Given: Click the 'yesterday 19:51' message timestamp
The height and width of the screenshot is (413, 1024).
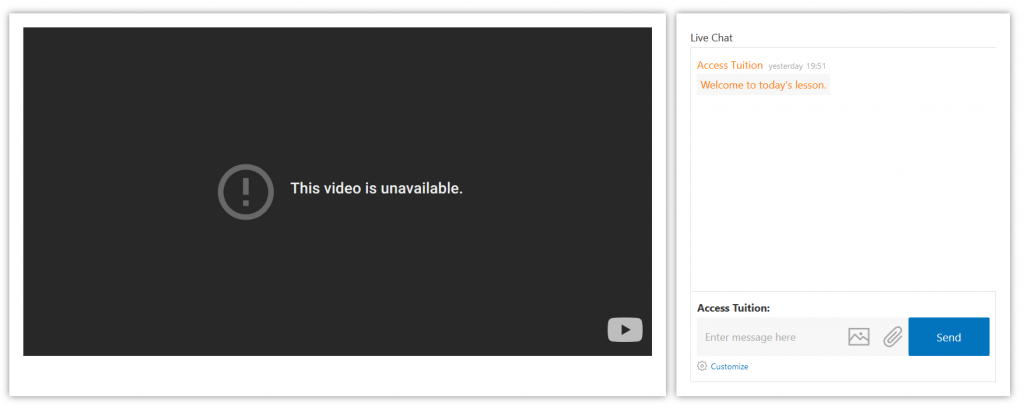Looking at the screenshot, I should pos(797,66).
